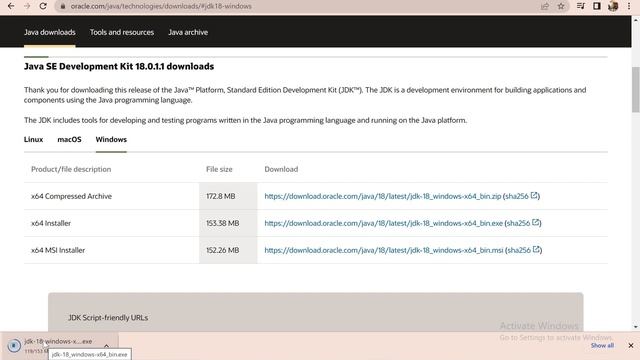The image size is (640, 360).
Task: Switch to the Linux tab
Action: click(33, 140)
